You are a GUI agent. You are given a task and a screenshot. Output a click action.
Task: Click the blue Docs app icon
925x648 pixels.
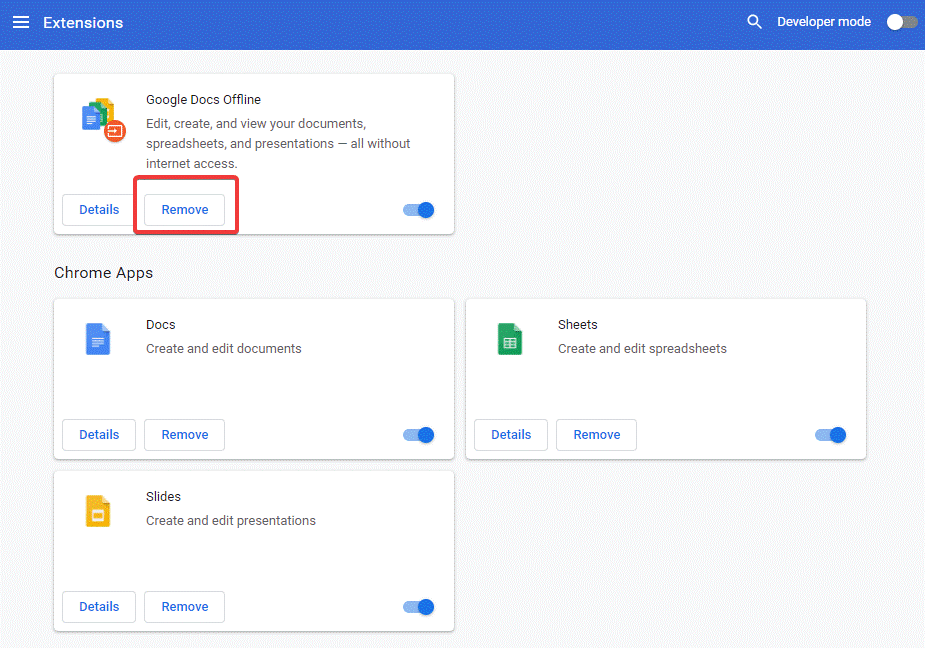97,340
